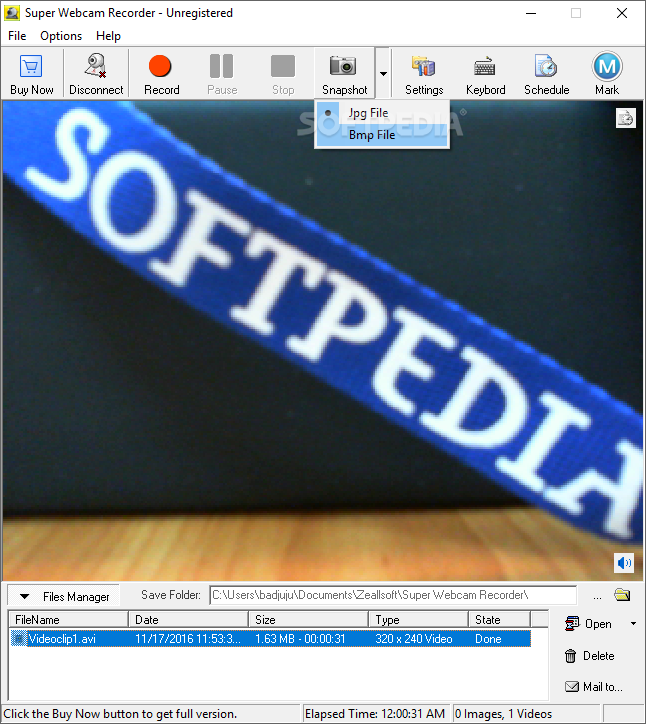646x724 pixels.
Task: Expand the Open button dropdown arrow
Action: tap(633, 624)
